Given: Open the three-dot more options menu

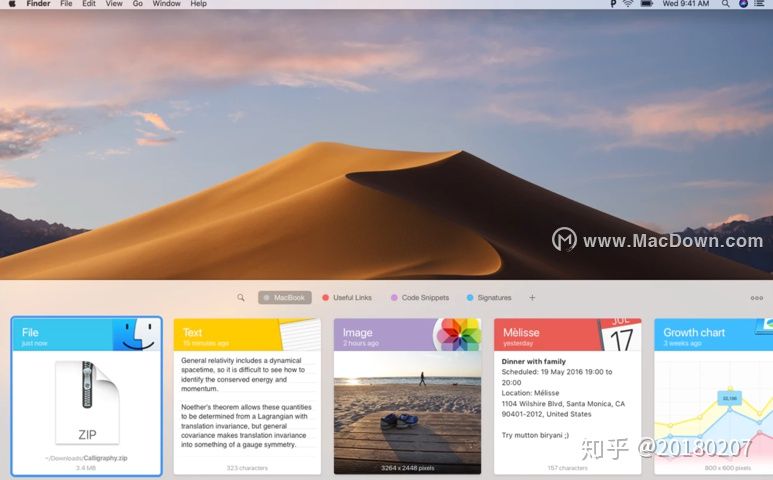Looking at the screenshot, I should 756,298.
